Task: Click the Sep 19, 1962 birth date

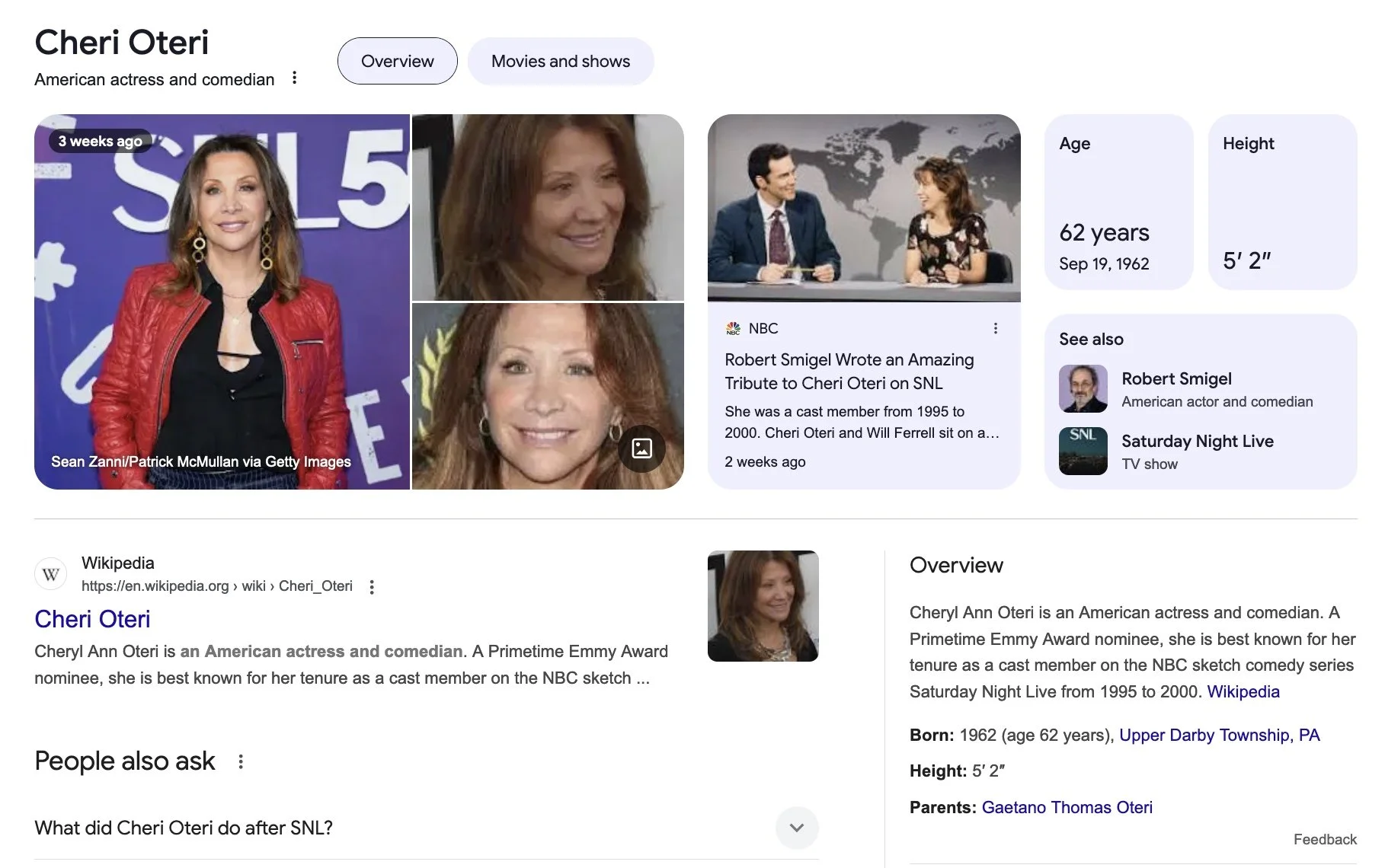Action: 1104,263
